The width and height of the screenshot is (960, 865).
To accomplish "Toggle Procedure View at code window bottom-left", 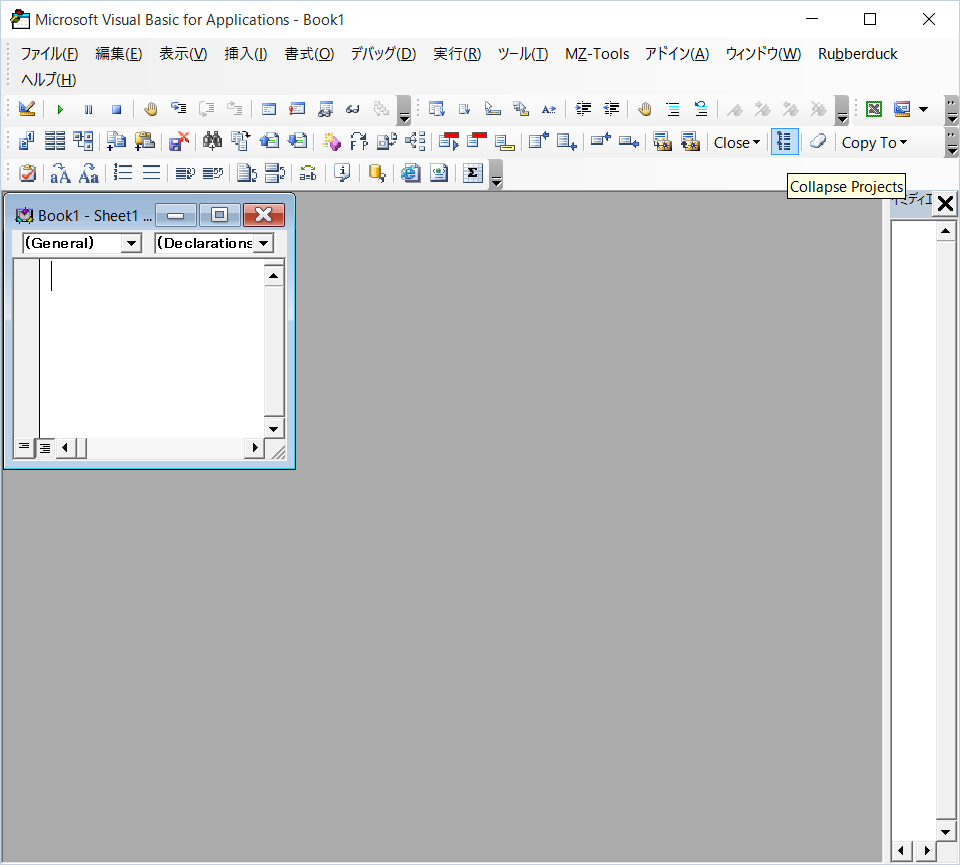I will tap(24, 448).
